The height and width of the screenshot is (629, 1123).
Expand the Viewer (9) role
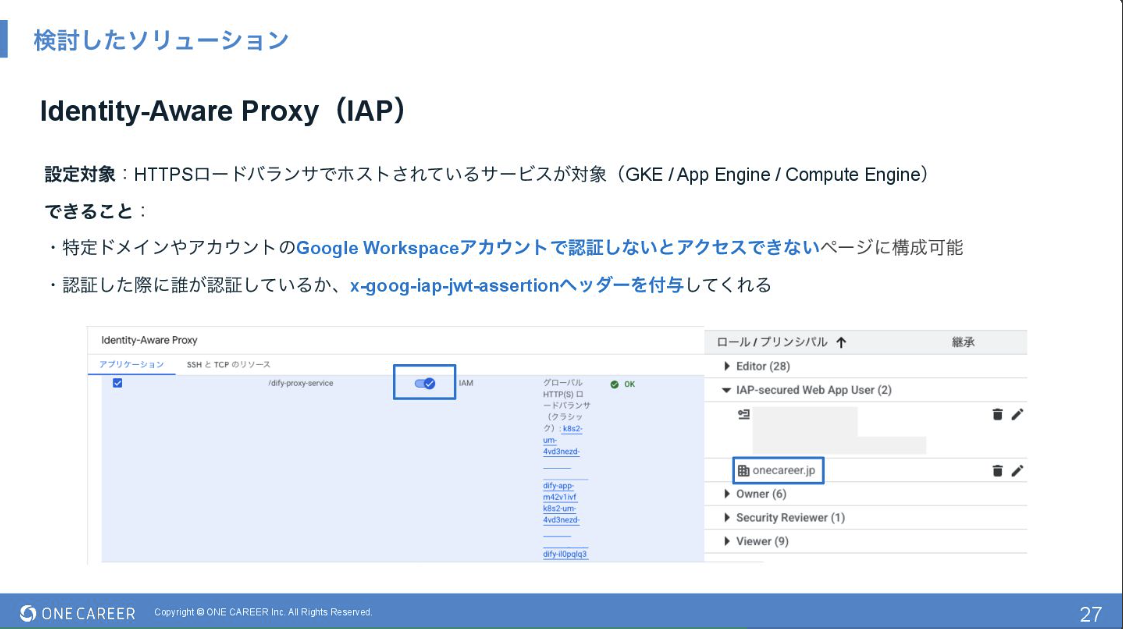tap(727, 542)
